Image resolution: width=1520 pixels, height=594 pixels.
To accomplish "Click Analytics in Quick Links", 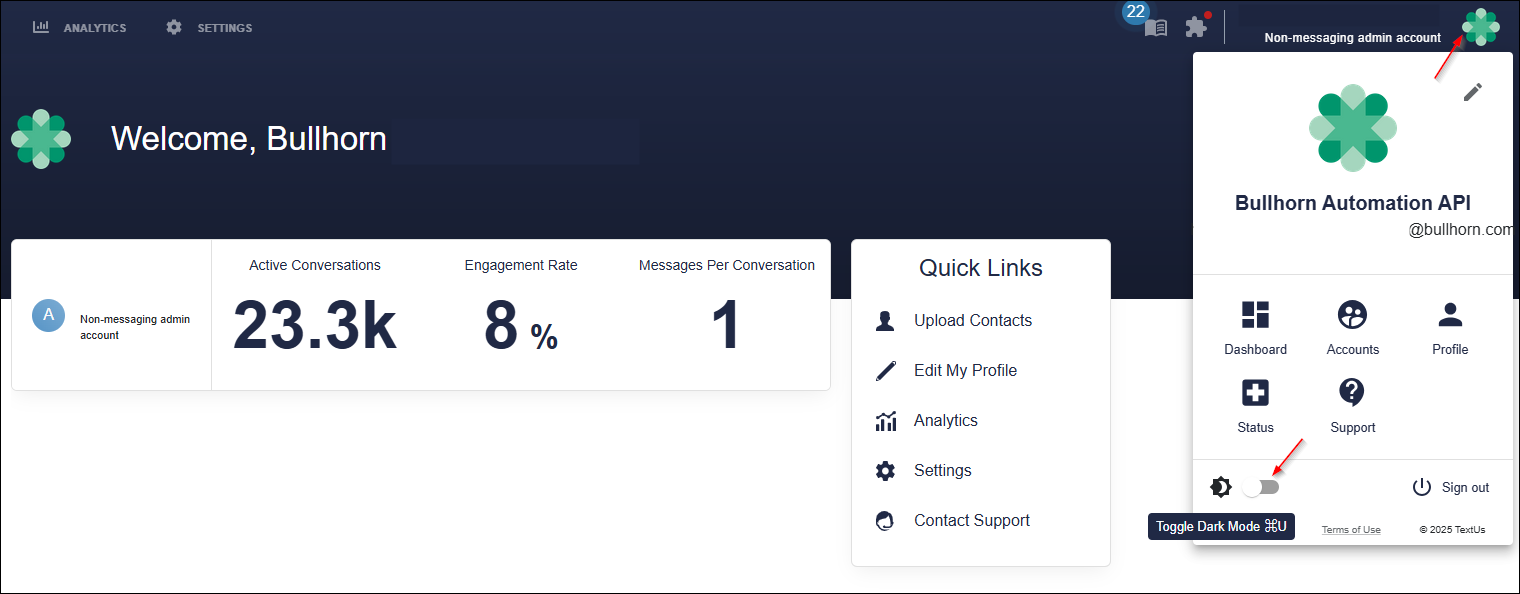I will tap(945, 421).
